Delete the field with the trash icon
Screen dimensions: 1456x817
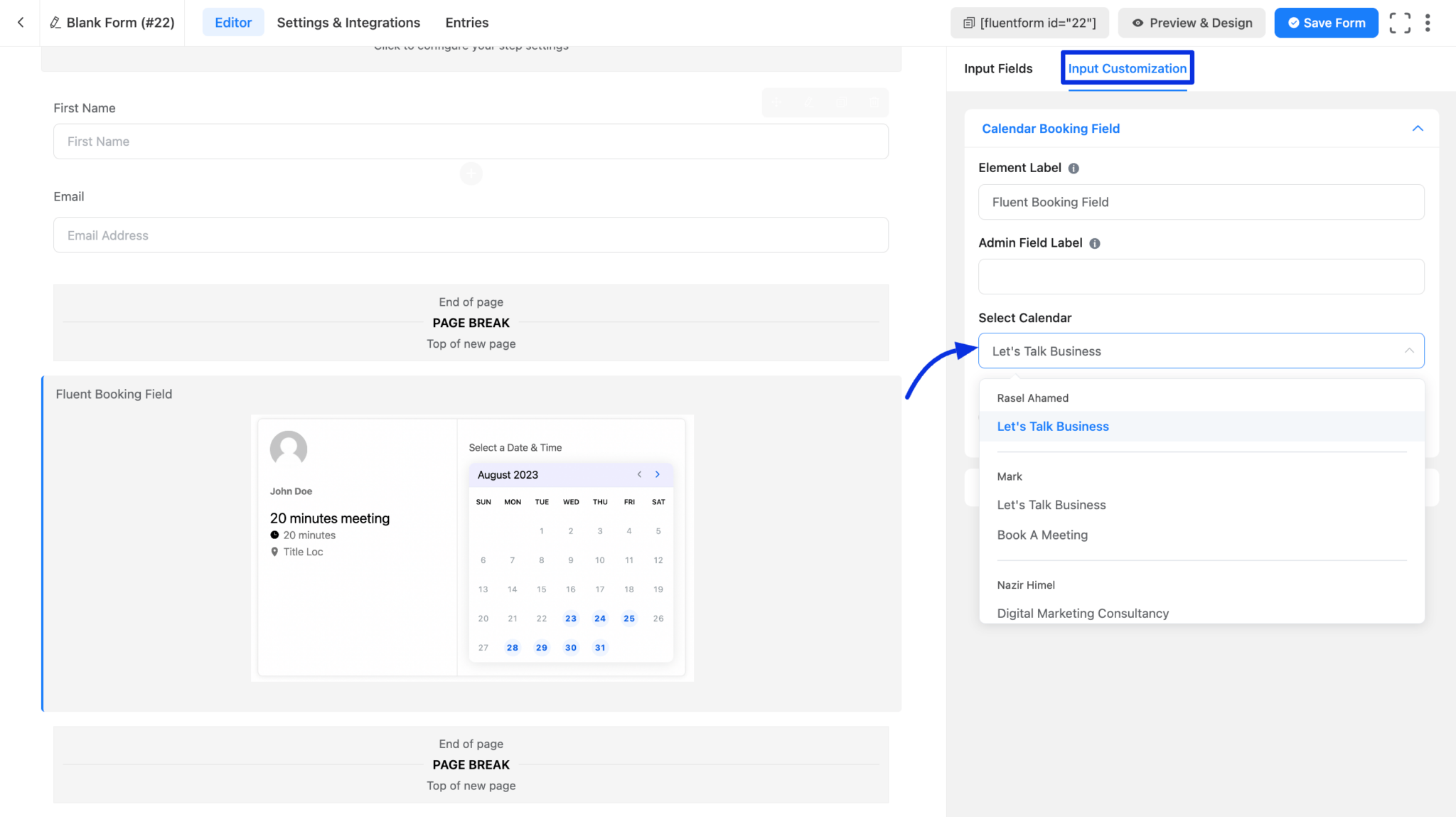(x=874, y=102)
